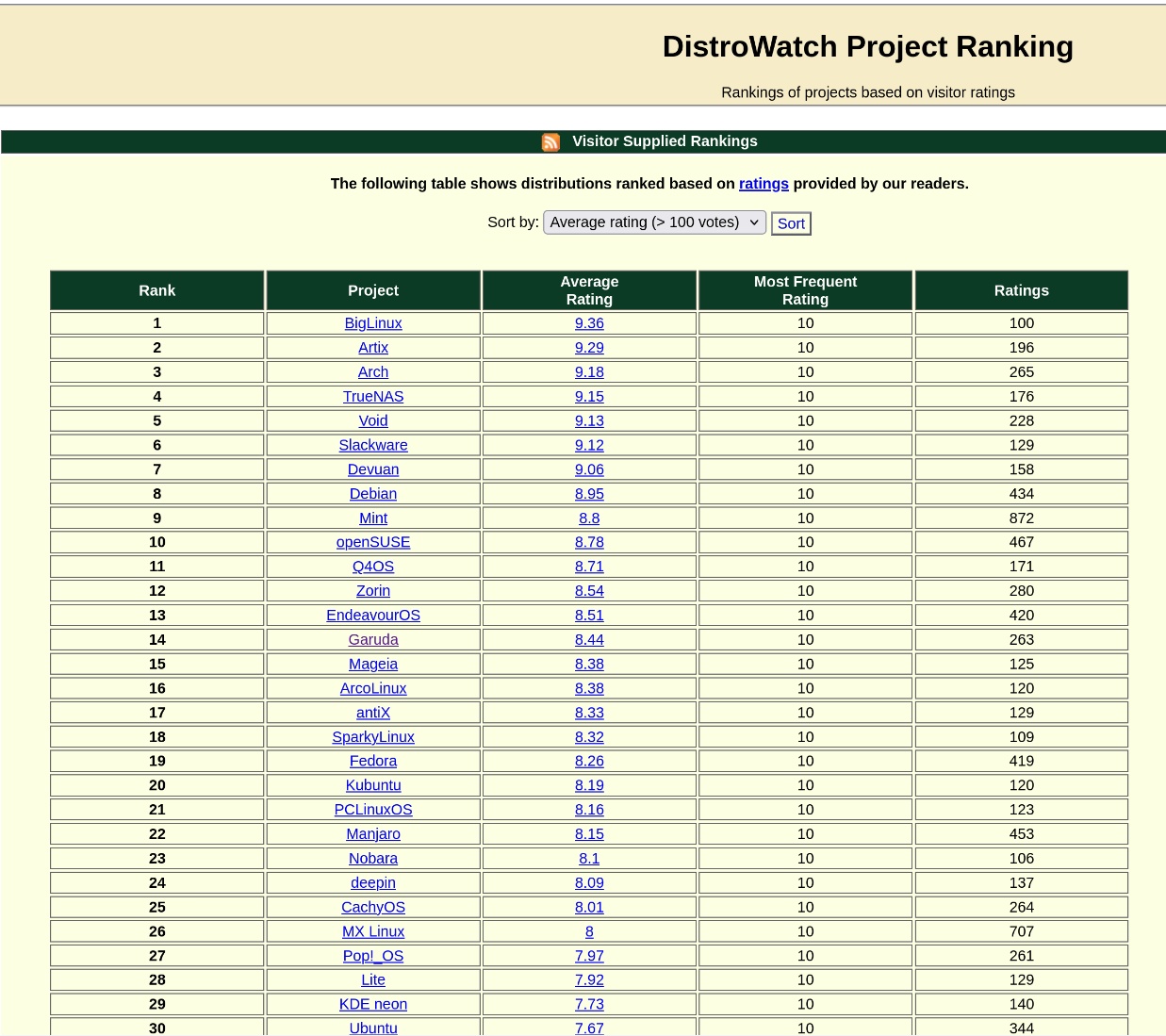
Task: Open the deepin project link
Action: (x=373, y=884)
